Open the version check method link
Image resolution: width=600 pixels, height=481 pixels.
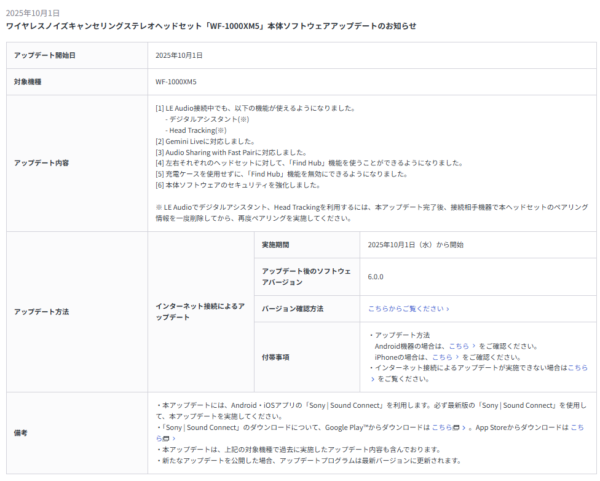tap(405, 309)
